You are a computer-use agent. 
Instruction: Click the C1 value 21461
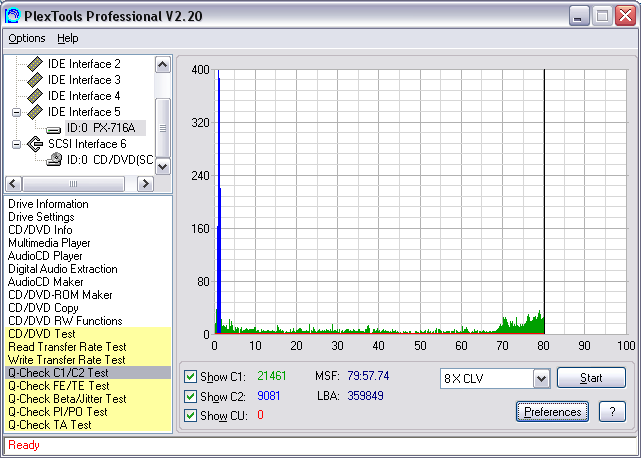[272, 376]
